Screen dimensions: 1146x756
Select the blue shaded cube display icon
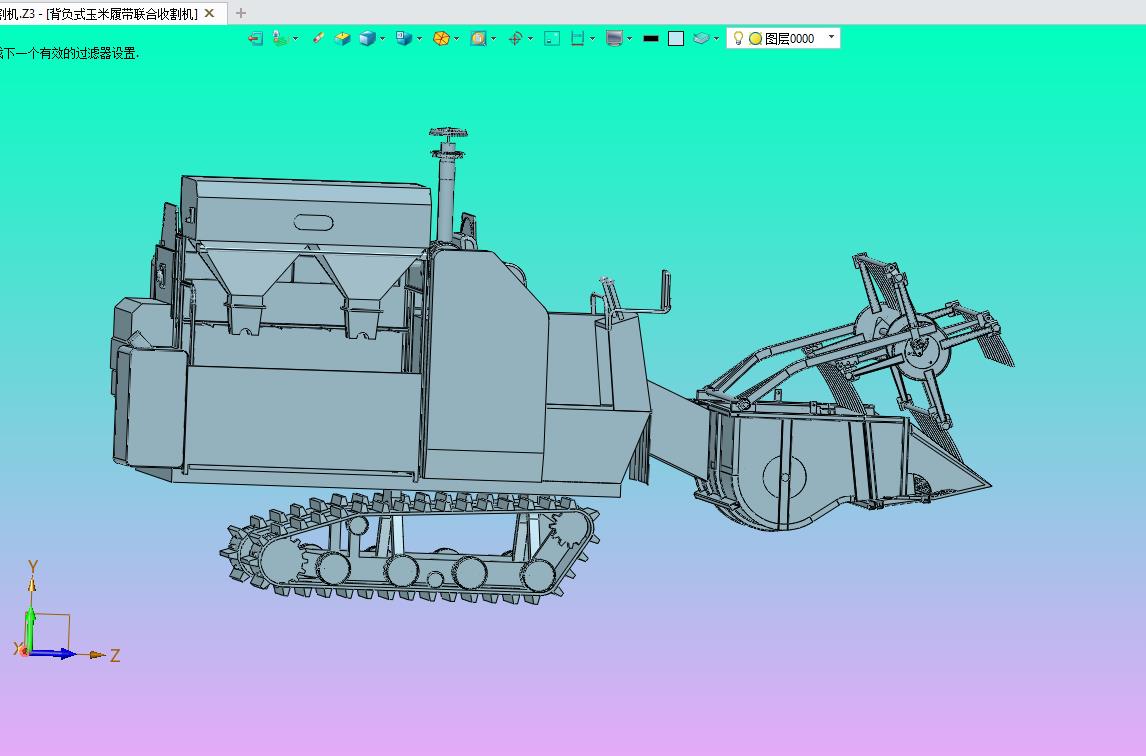pyautogui.click(x=367, y=38)
